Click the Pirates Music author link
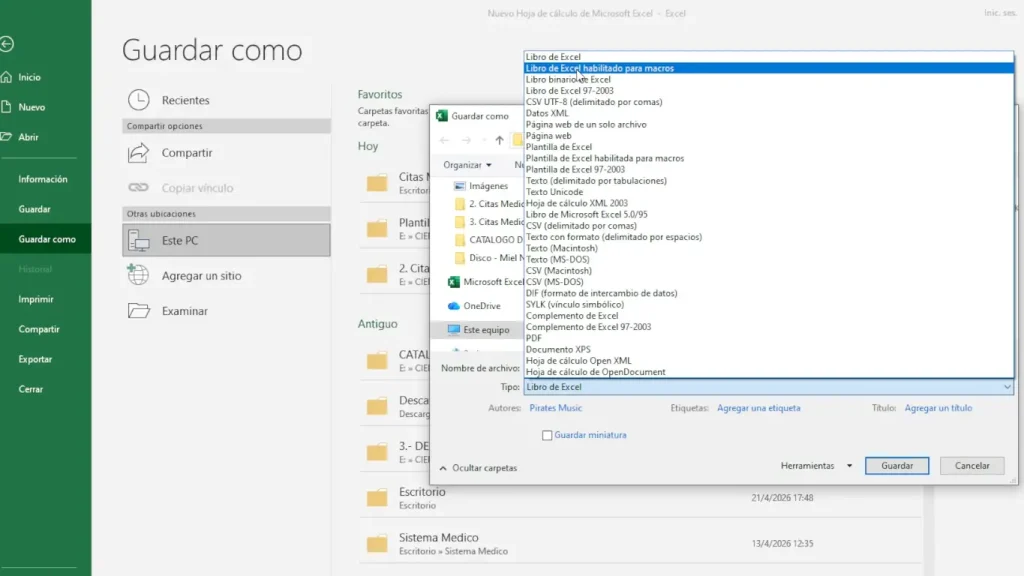The image size is (1024, 576). click(555, 408)
